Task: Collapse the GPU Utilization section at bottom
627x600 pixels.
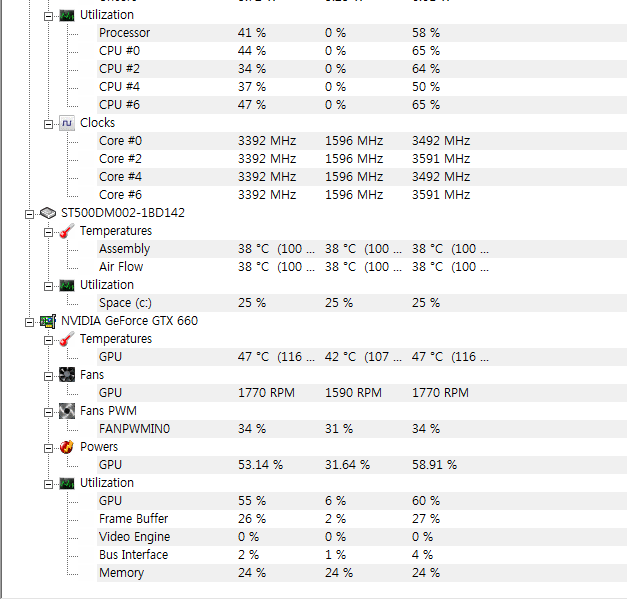Action: point(48,484)
